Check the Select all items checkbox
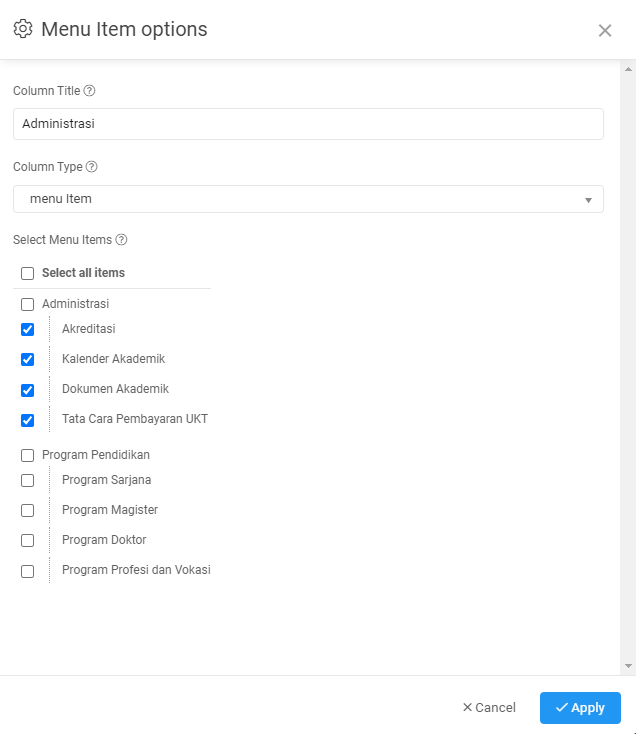 coord(28,273)
